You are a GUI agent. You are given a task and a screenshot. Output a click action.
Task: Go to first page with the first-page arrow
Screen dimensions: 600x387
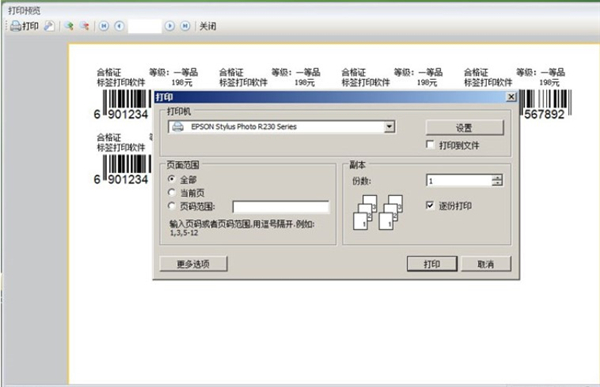104,26
